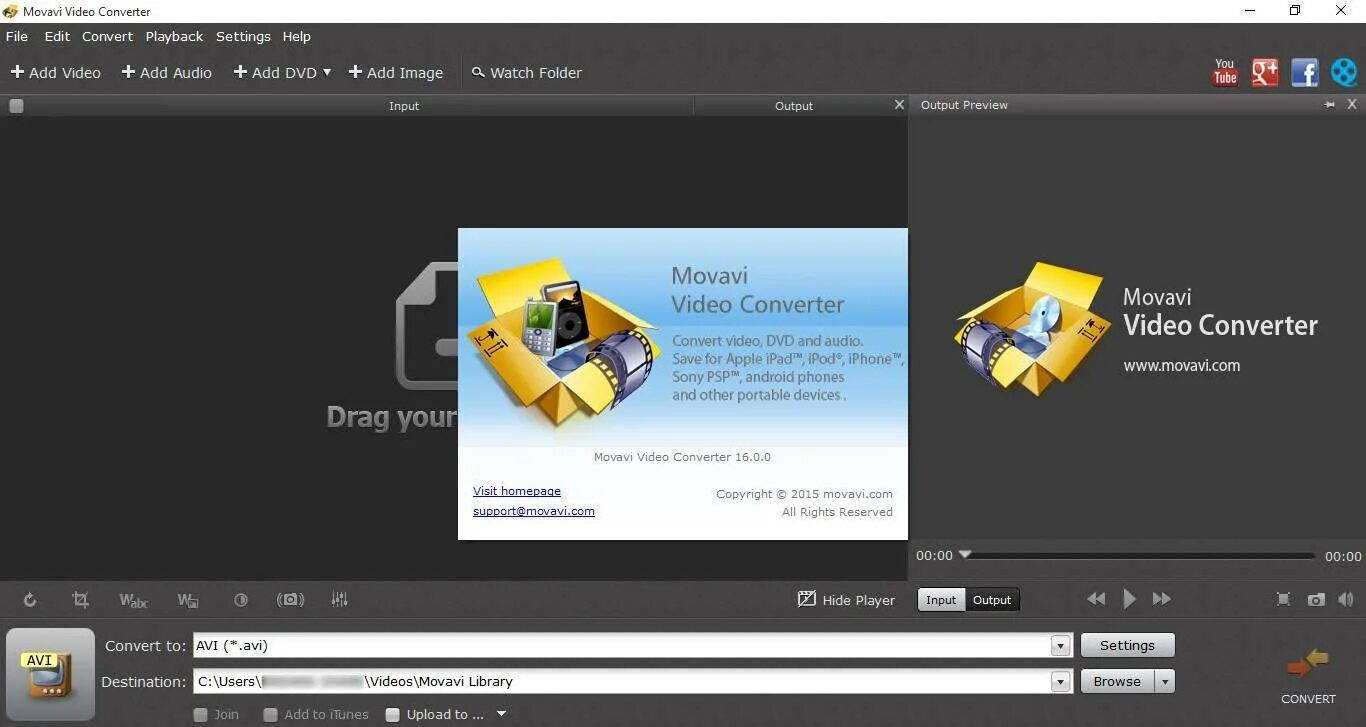This screenshot has width=1366, height=727.
Task: Open the Convert menu
Action: [107, 36]
